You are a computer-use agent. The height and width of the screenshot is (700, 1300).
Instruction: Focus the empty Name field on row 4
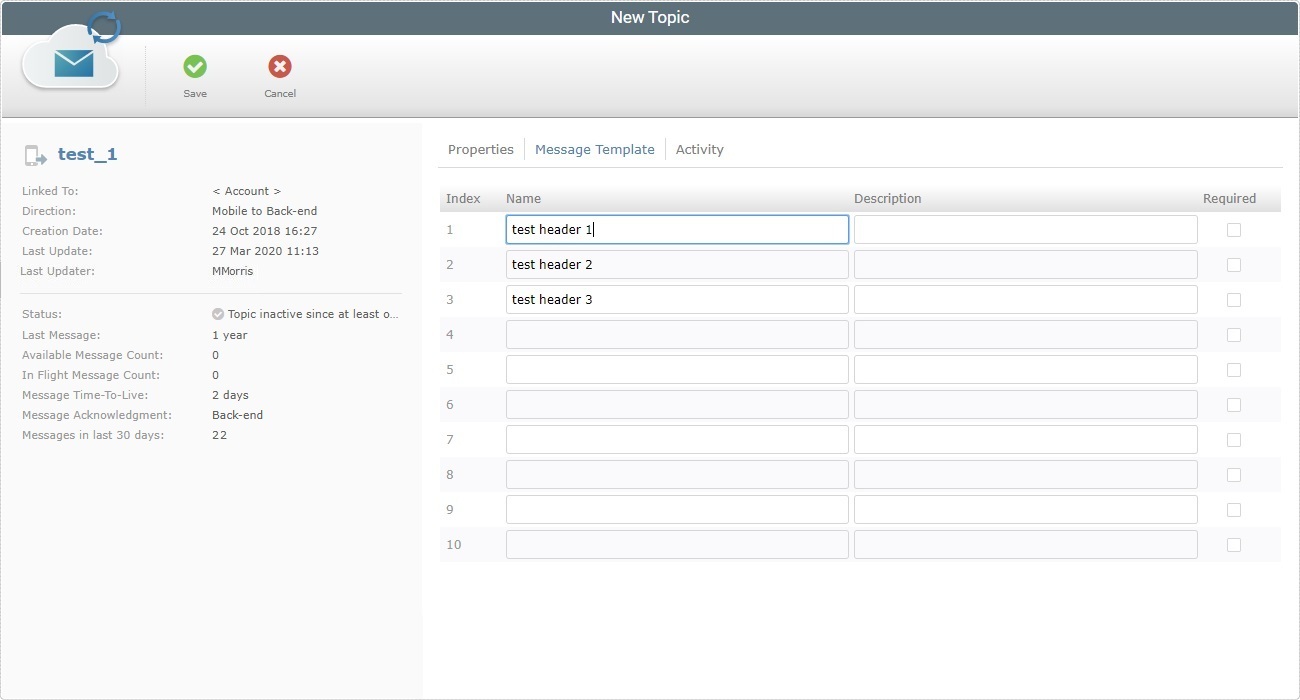tap(676, 334)
